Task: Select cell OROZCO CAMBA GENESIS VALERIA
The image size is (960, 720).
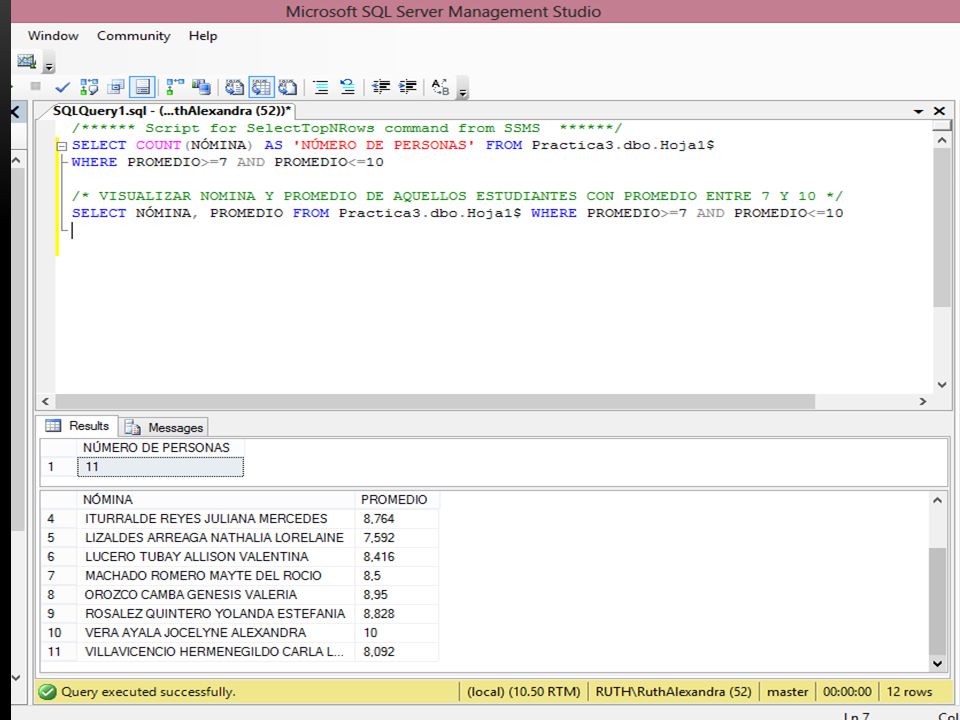Action: coord(216,594)
